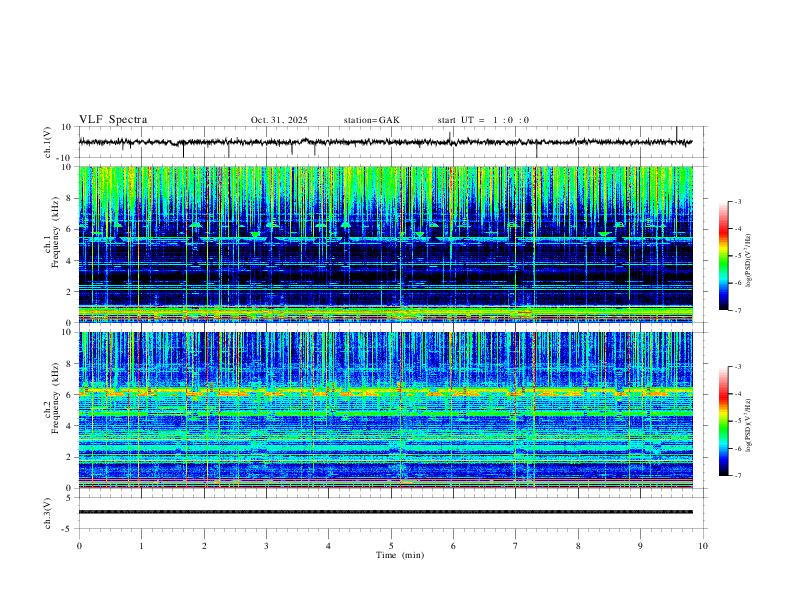Click the "9" tick on the Time axis
Viewport: 792px width, 612px height.
pyautogui.click(x=640, y=546)
